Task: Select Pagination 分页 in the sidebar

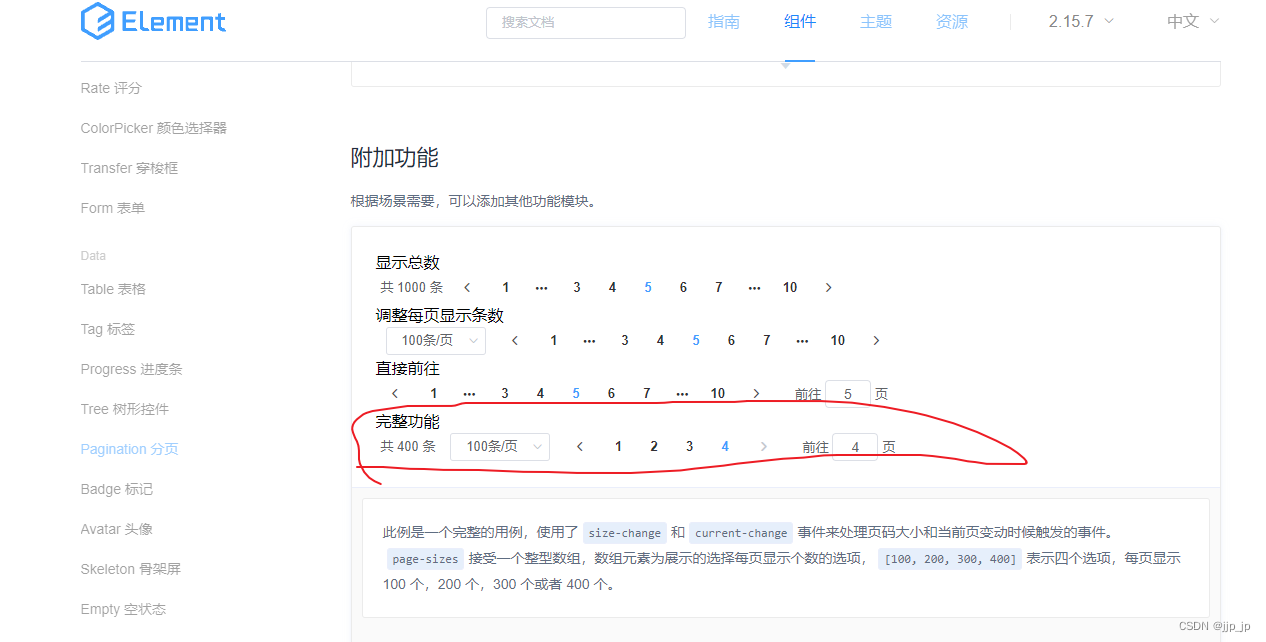Action: coord(129,448)
